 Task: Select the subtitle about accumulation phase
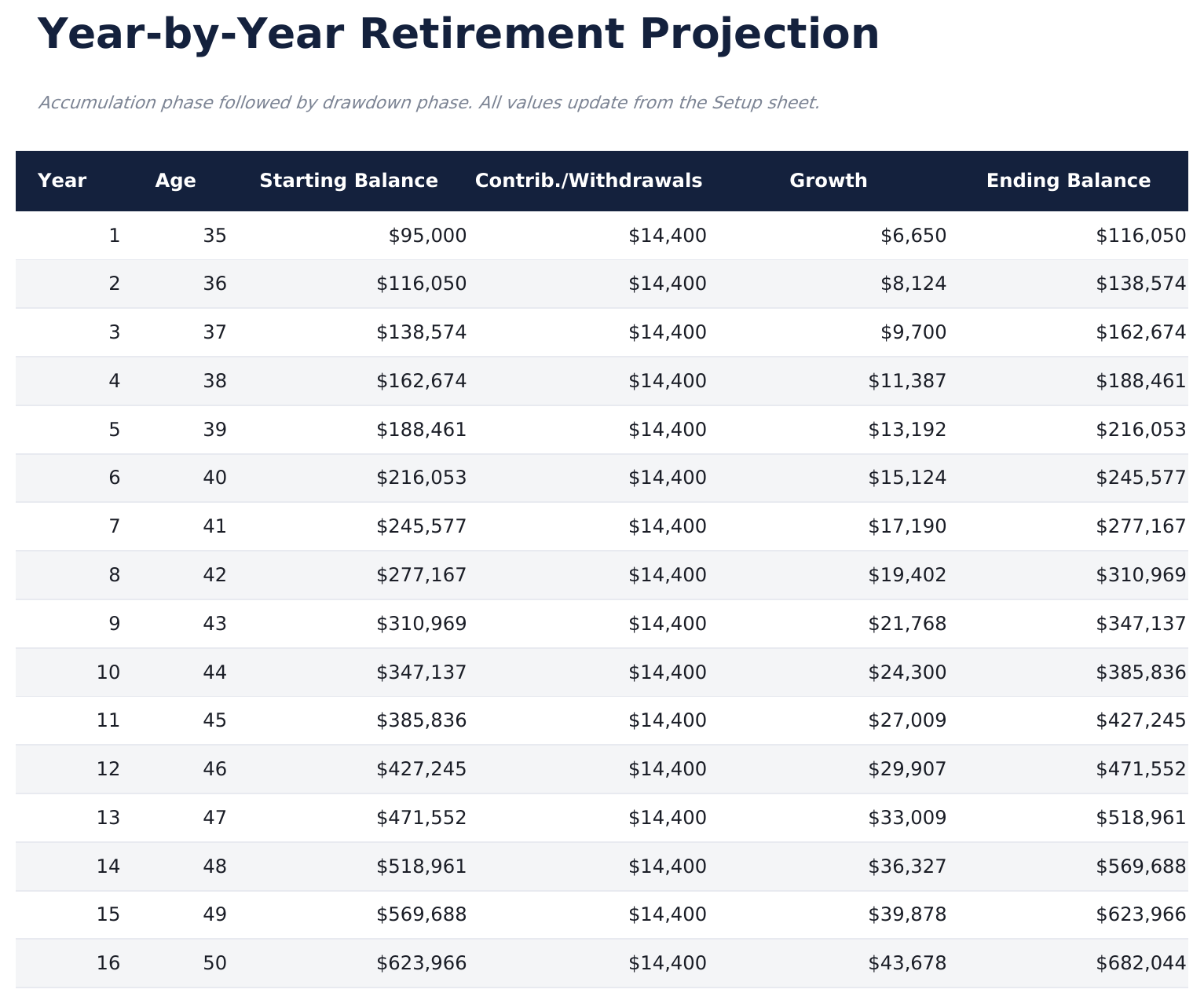click(429, 103)
